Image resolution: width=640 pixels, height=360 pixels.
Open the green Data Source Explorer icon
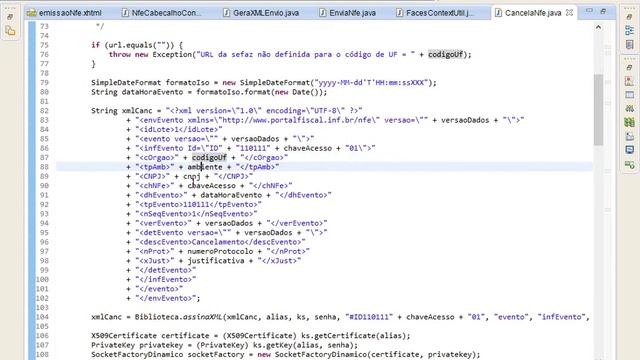(x=629, y=122)
